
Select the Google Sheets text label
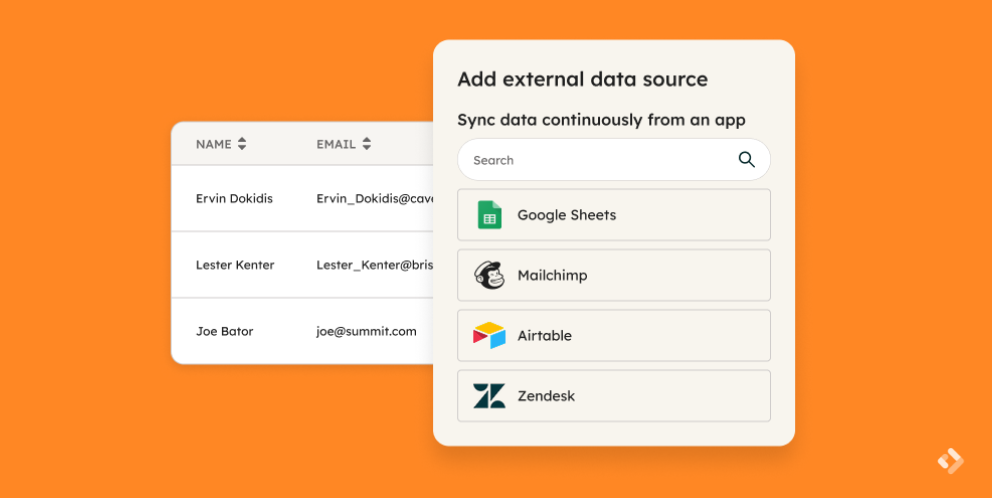[566, 215]
